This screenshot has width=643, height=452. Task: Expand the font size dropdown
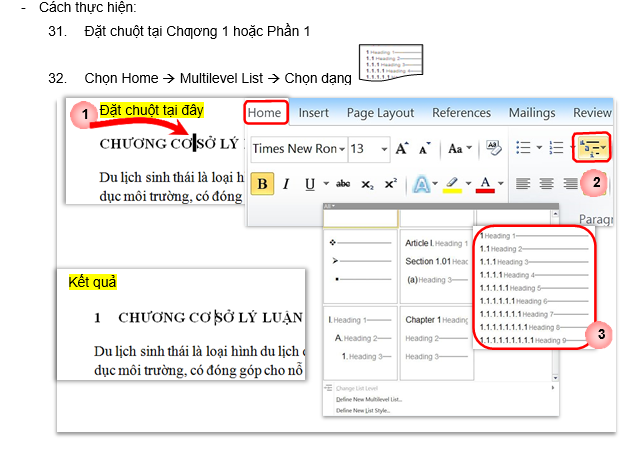386,149
